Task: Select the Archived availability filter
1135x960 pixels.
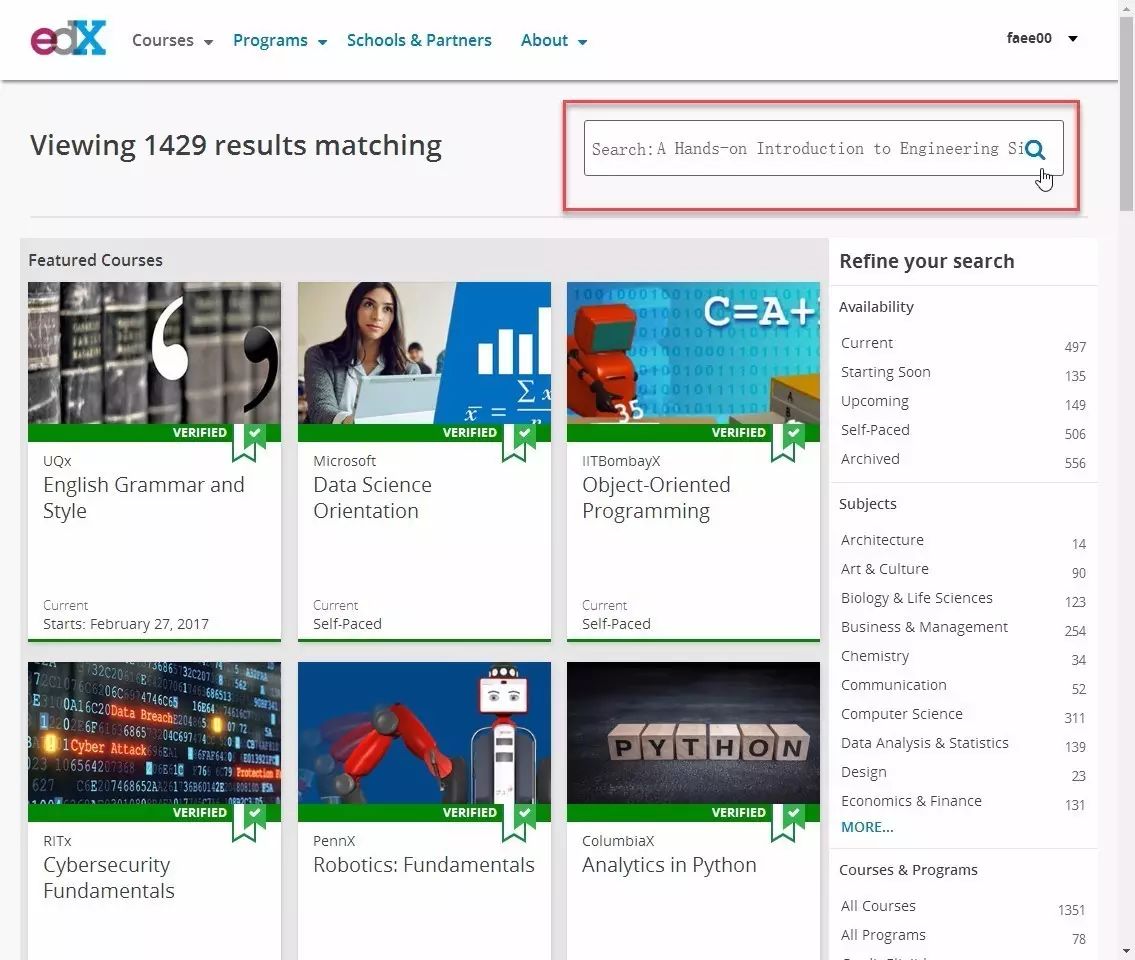Action: (x=870, y=459)
